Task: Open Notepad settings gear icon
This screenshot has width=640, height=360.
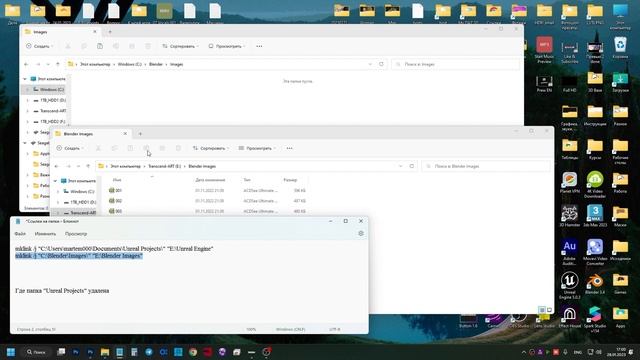Action: click(361, 233)
